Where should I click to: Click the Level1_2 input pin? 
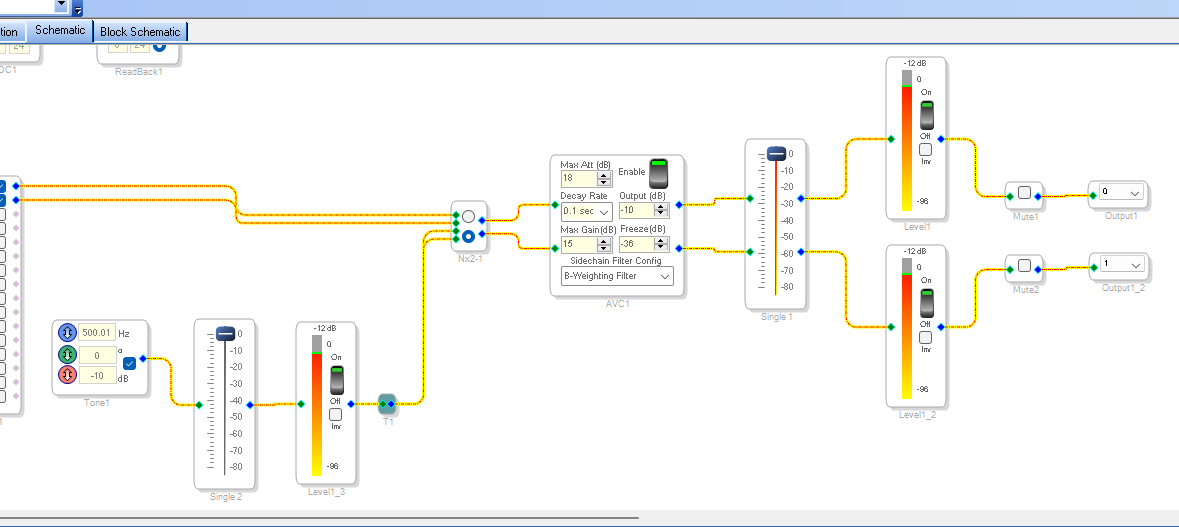coord(891,327)
